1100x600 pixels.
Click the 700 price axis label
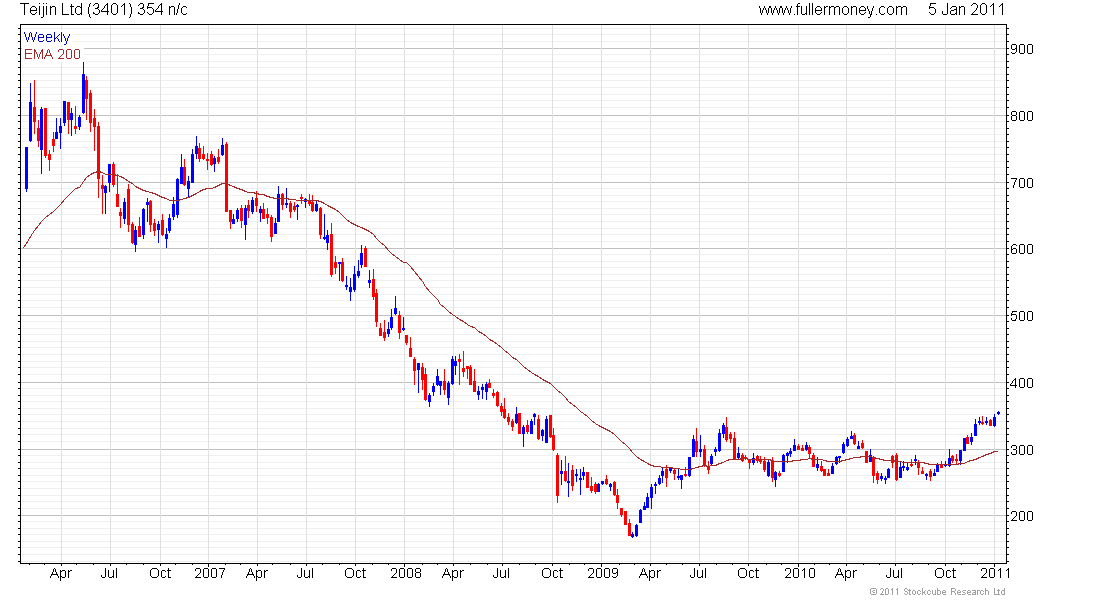point(1021,183)
